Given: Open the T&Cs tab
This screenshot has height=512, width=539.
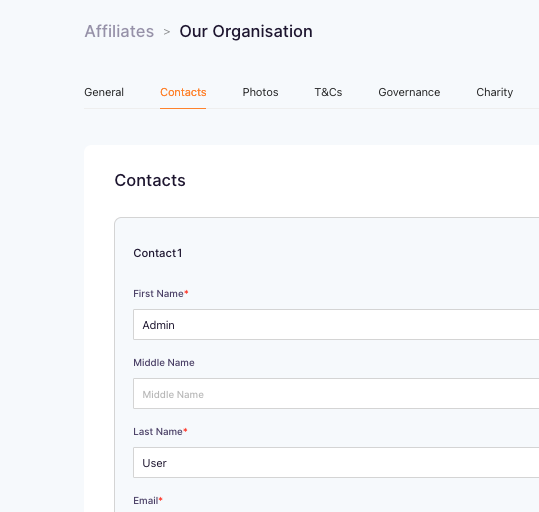Looking at the screenshot, I should 328,92.
